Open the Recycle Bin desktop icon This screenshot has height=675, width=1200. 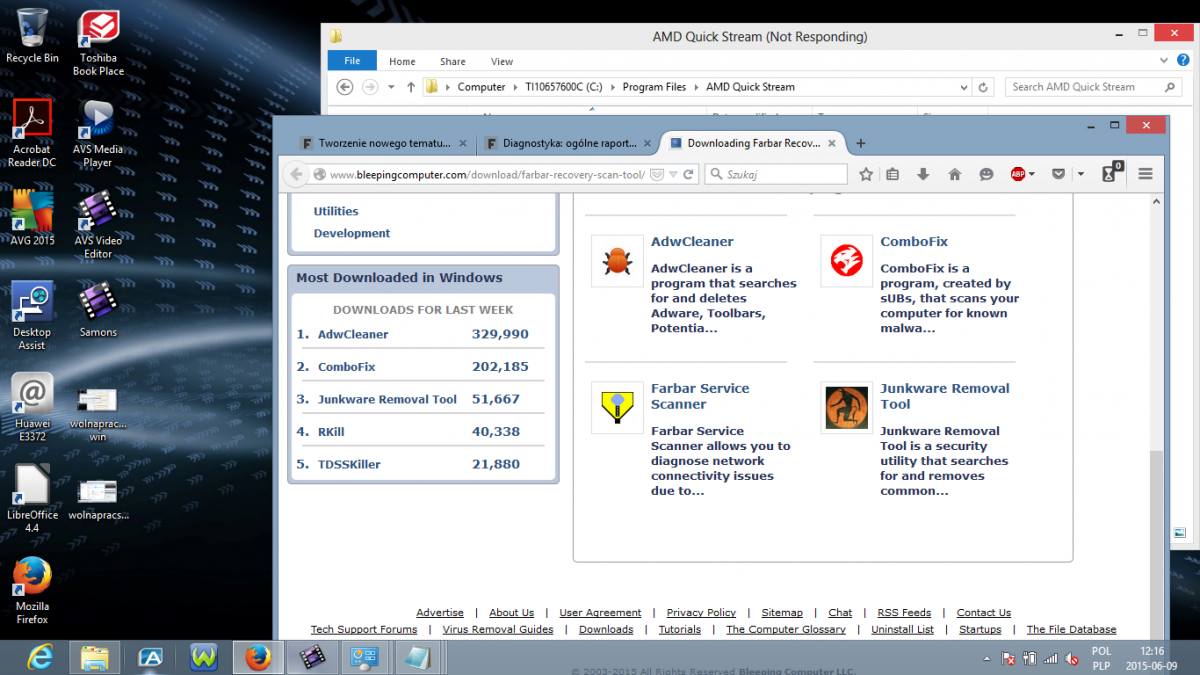(32, 35)
